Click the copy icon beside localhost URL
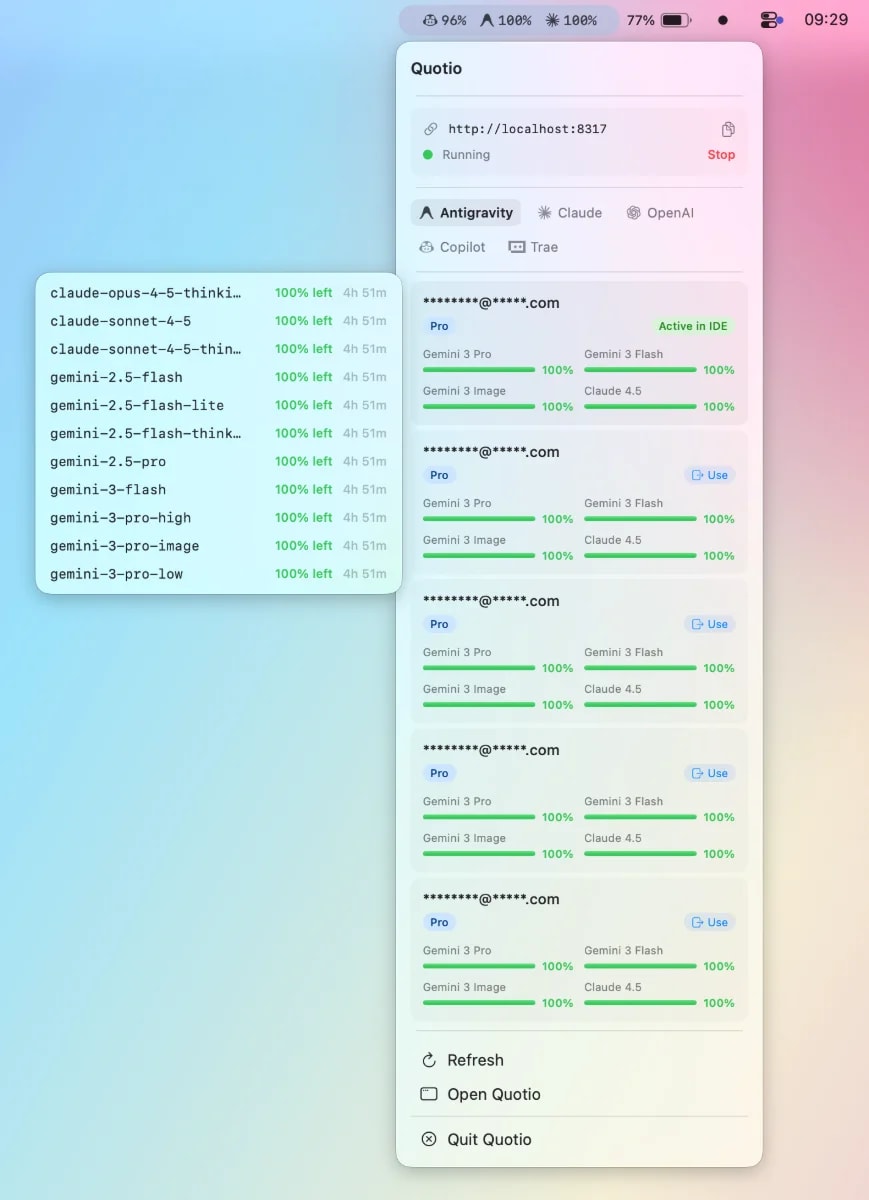The height and width of the screenshot is (1200, 869). click(x=727, y=128)
